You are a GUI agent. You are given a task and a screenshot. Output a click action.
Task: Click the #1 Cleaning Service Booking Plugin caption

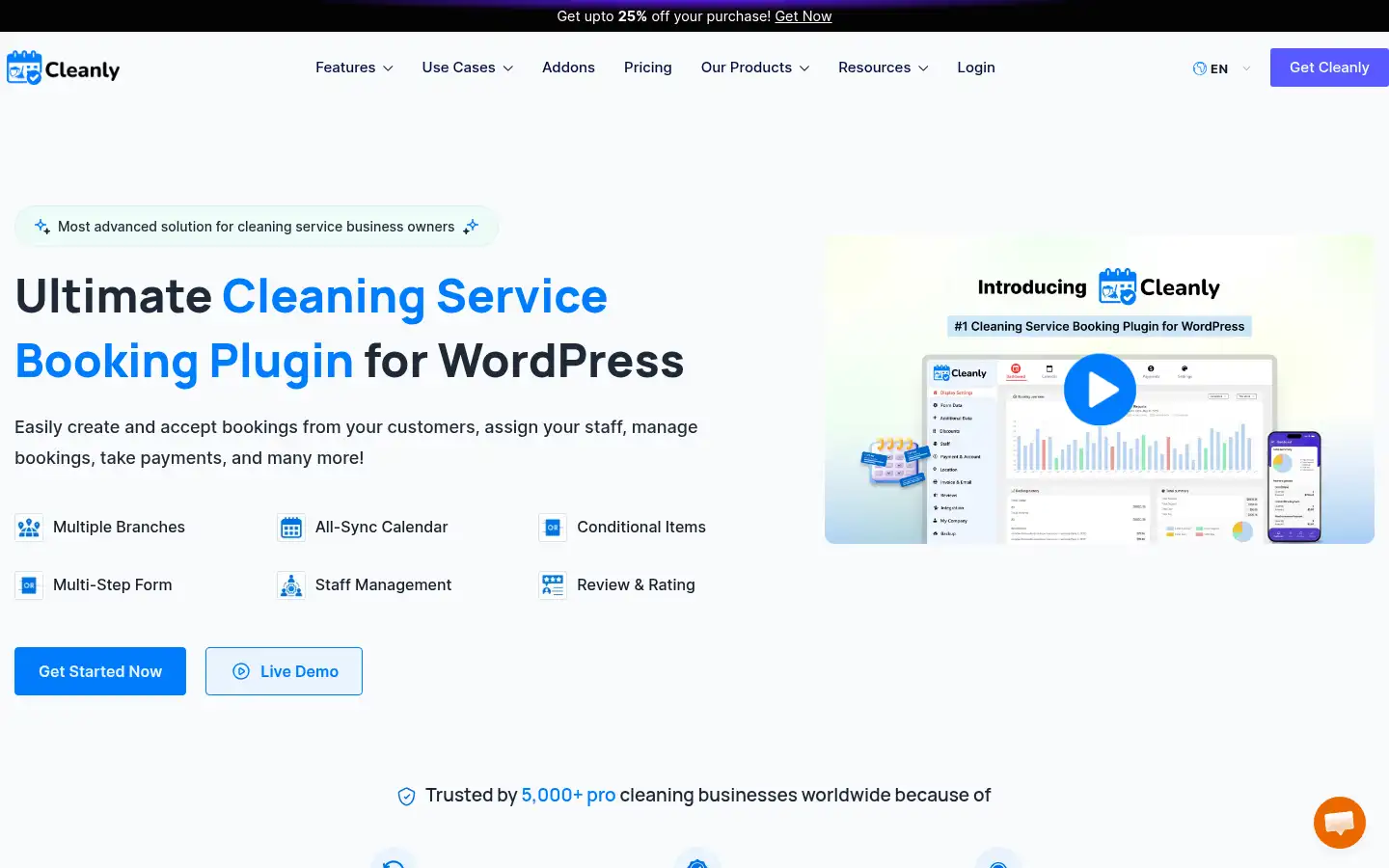click(x=1100, y=326)
